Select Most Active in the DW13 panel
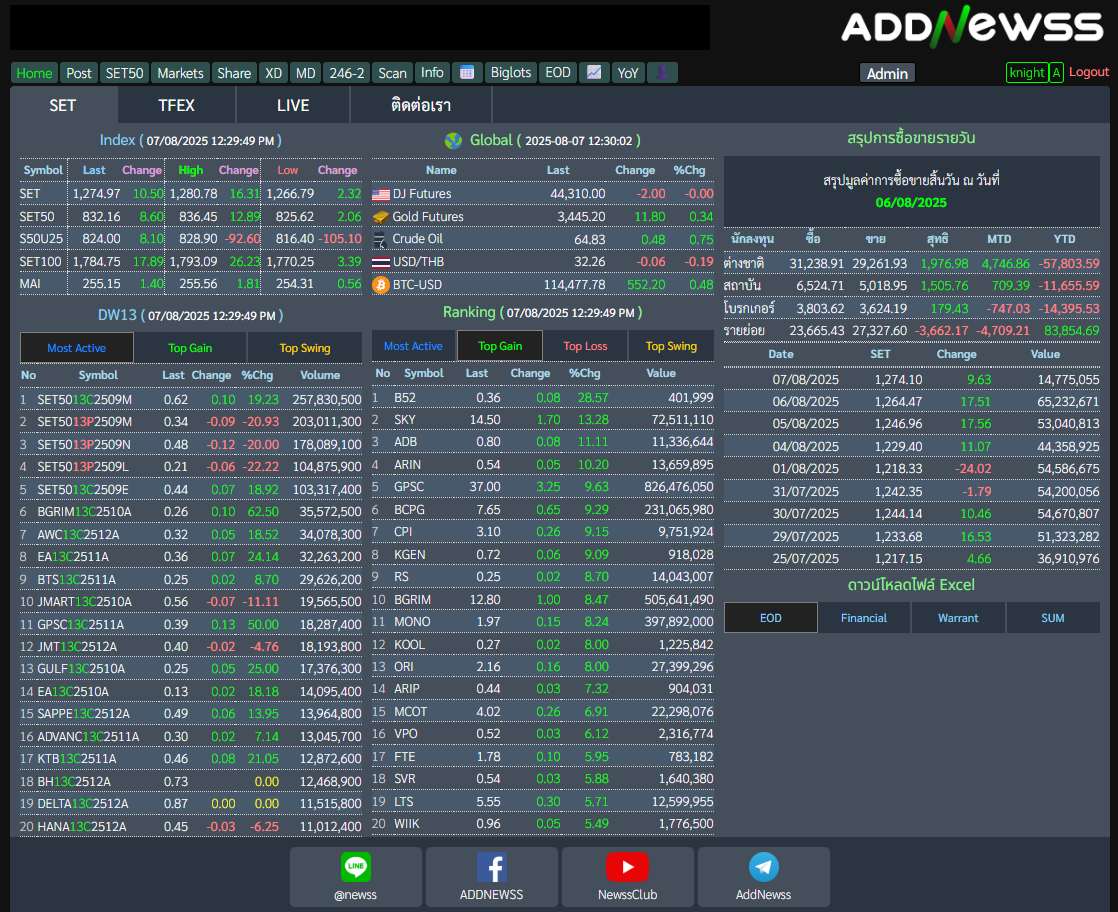The width and height of the screenshot is (1118, 912). pos(76,348)
